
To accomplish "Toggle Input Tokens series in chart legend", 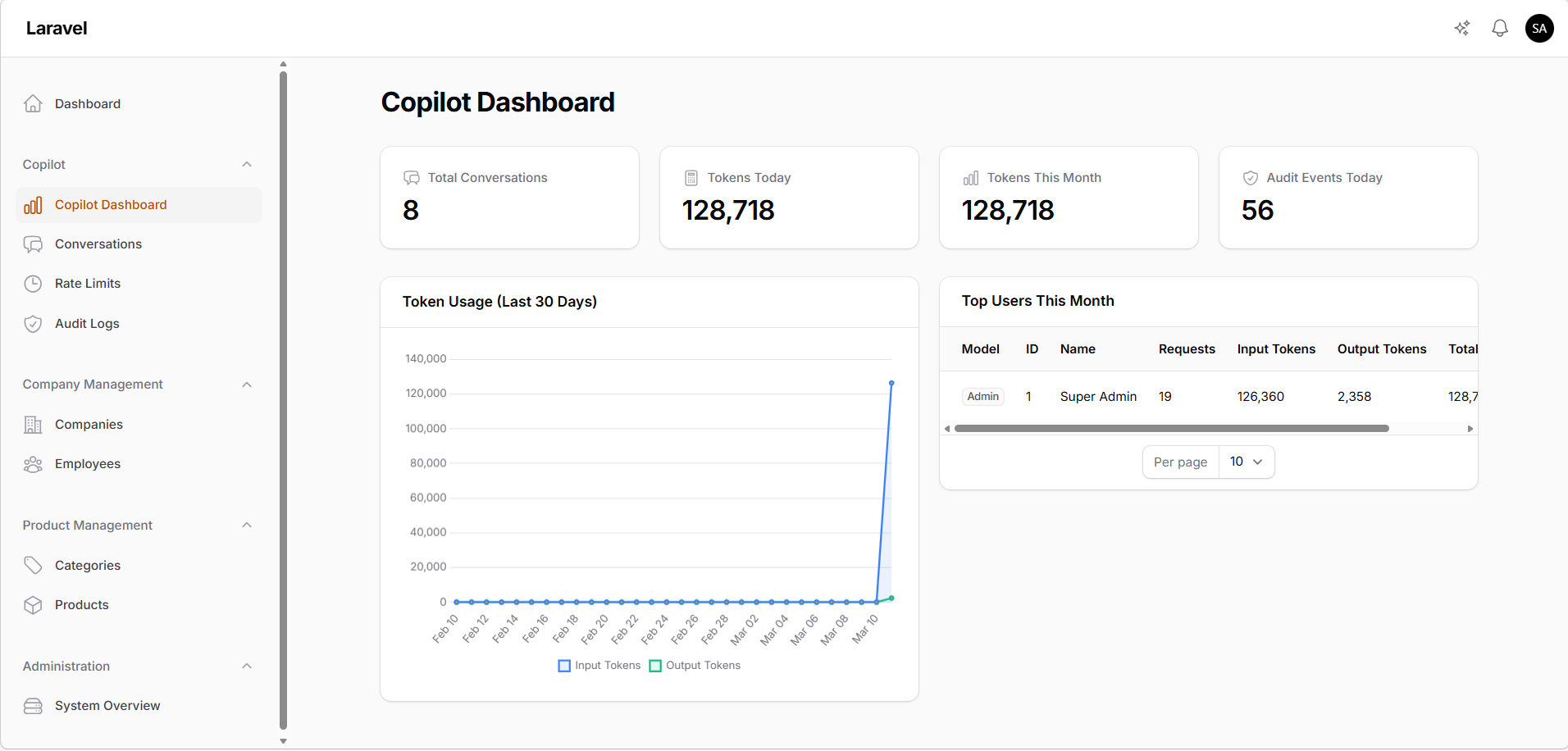I will point(599,666).
